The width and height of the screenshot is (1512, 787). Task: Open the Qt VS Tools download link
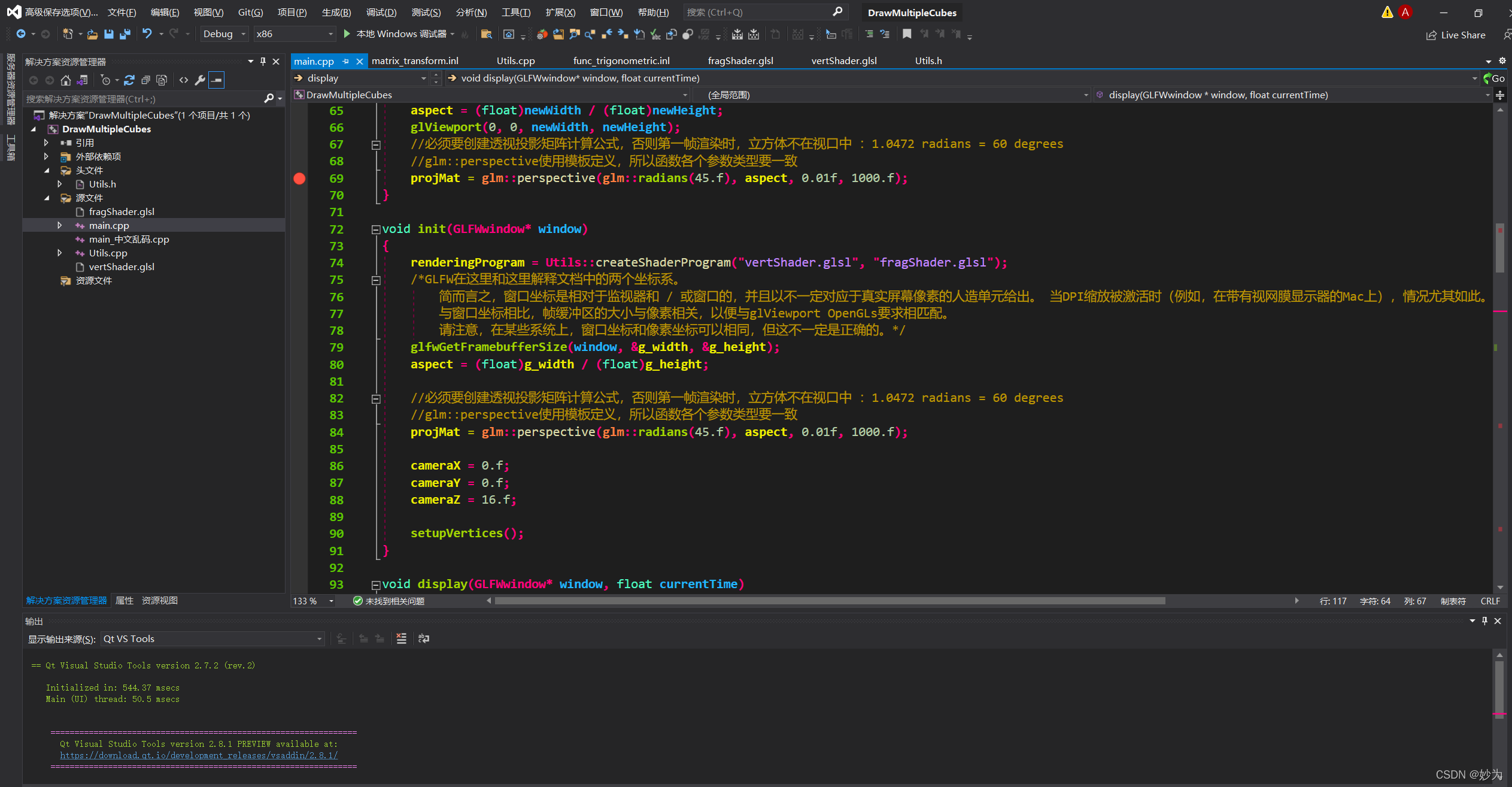[x=199, y=756]
